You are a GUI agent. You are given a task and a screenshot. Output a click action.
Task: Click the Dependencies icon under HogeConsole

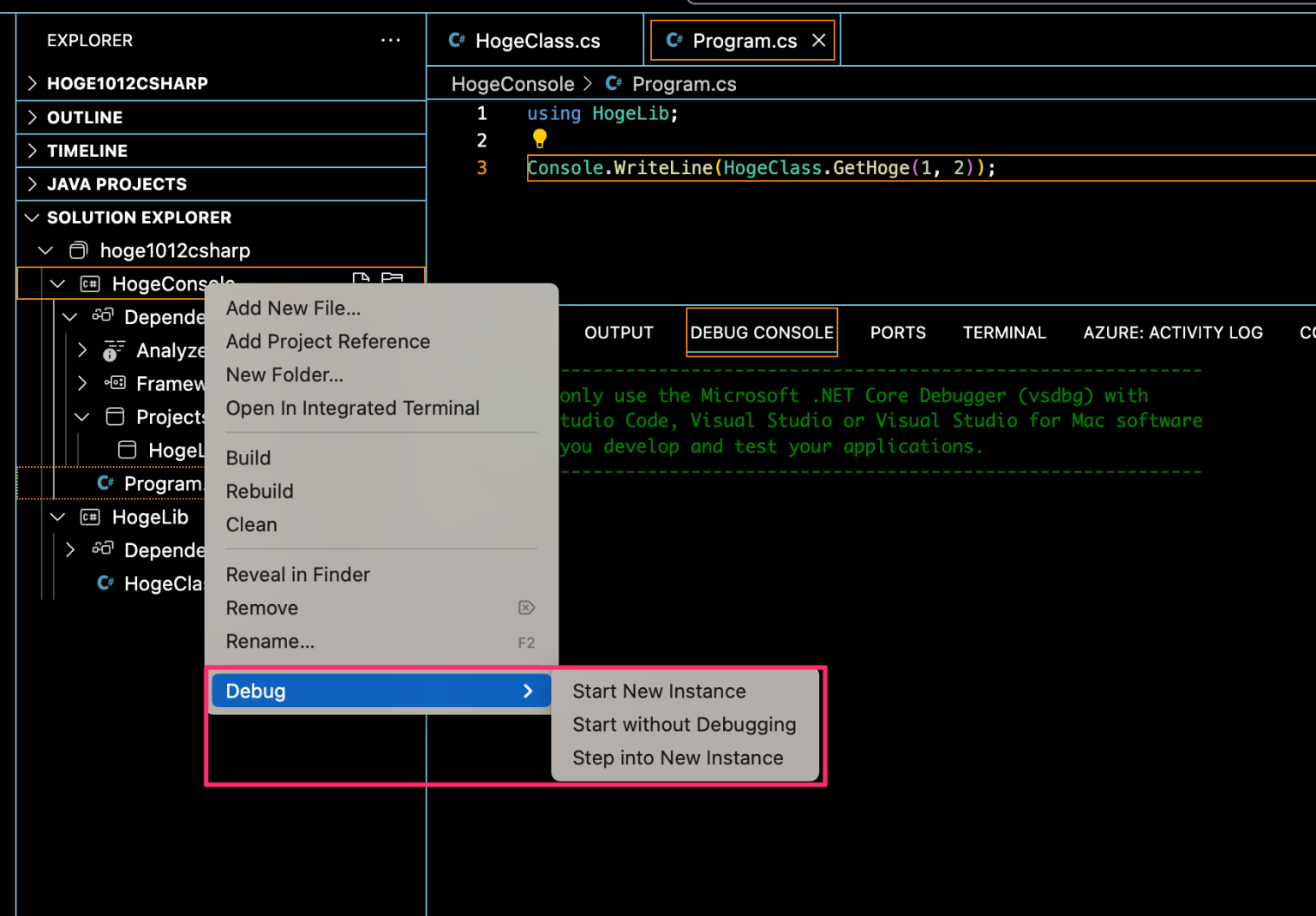102,315
